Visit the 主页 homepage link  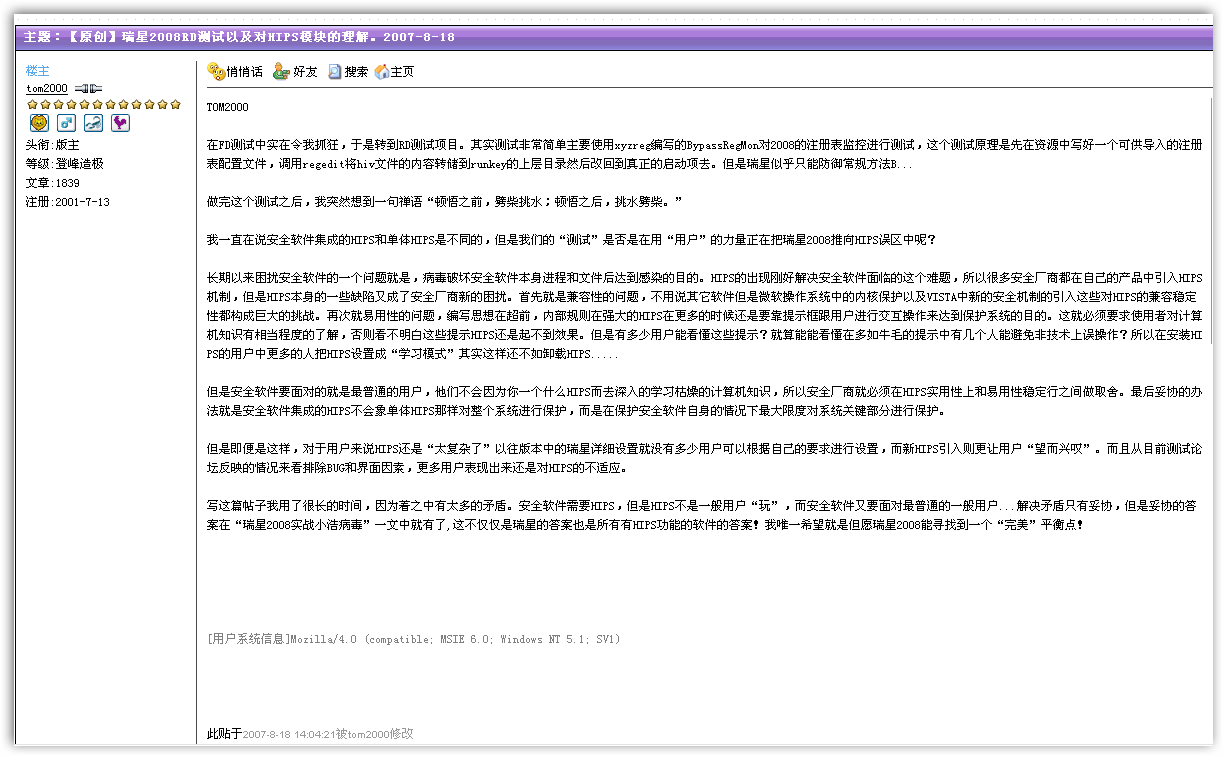pyautogui.click(x=402, y=72)
